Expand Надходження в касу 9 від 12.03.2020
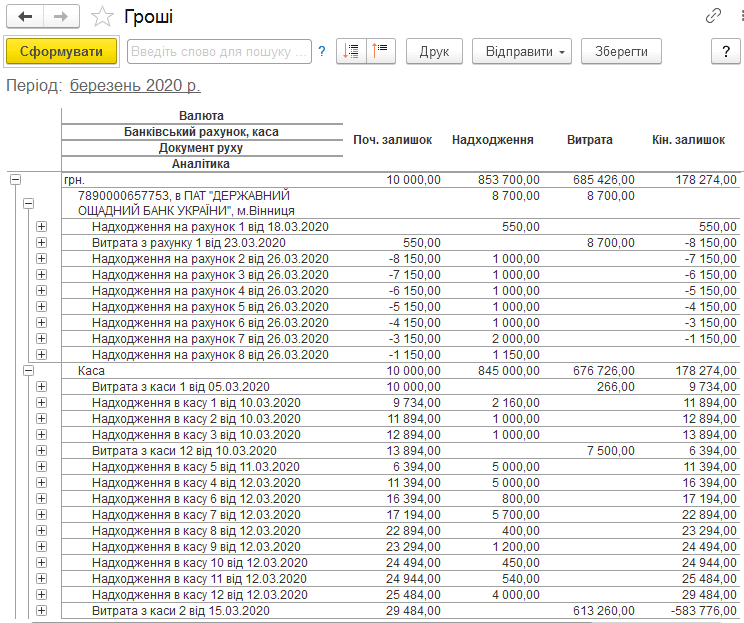The height and width of the screenshot is (623, 744). click(42, 547)
